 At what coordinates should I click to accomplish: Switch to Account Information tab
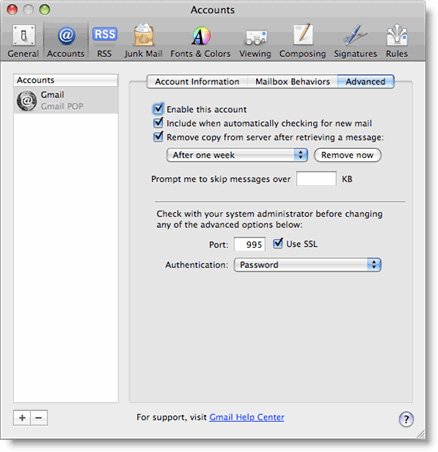click(197, 82)
